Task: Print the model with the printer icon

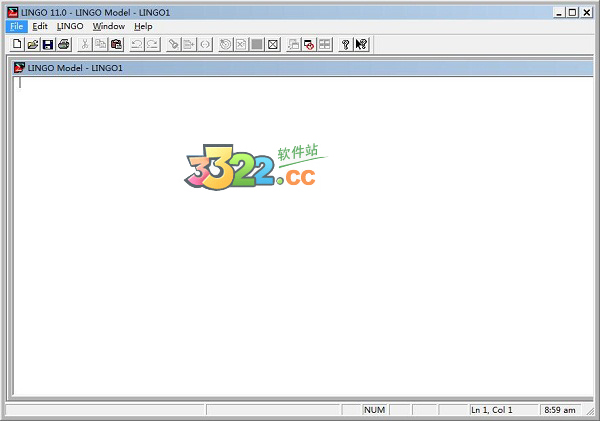Action: pos(64,44)
